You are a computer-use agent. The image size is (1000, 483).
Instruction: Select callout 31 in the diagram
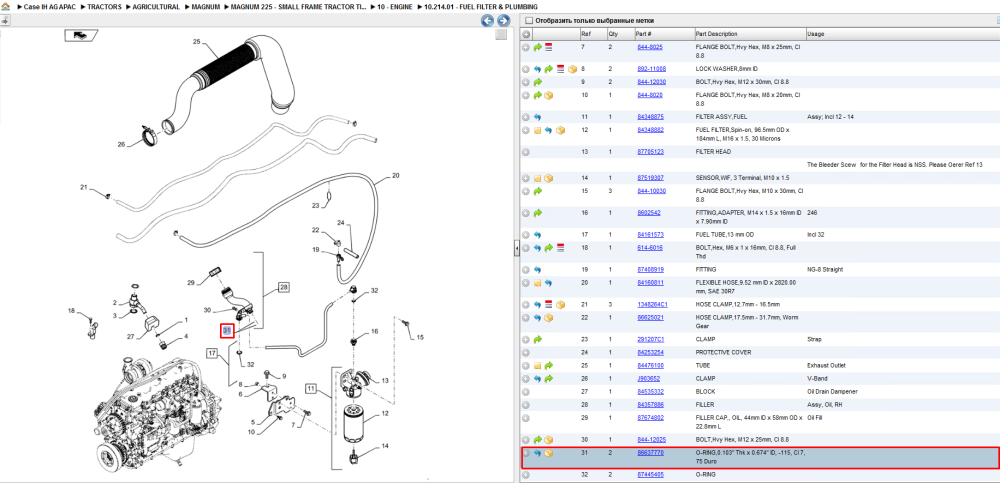[227, 331]
